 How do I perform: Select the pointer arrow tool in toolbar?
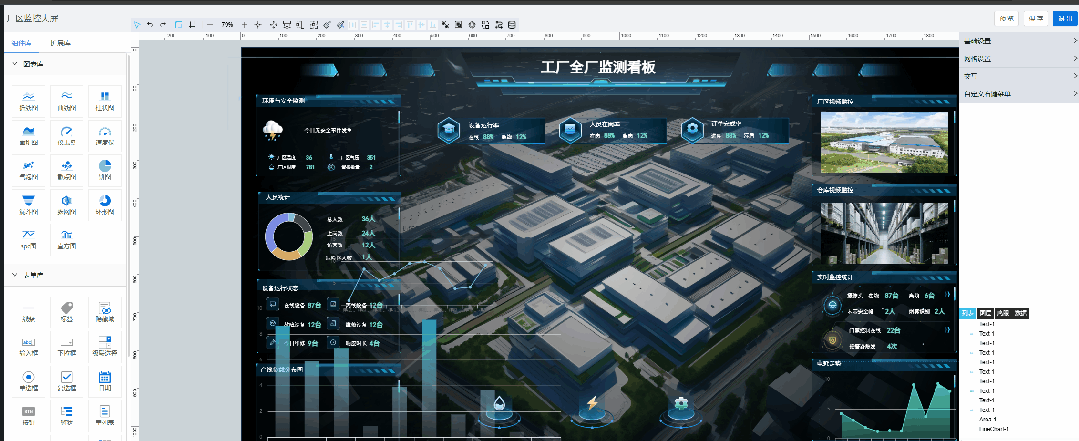pos(137,24)
